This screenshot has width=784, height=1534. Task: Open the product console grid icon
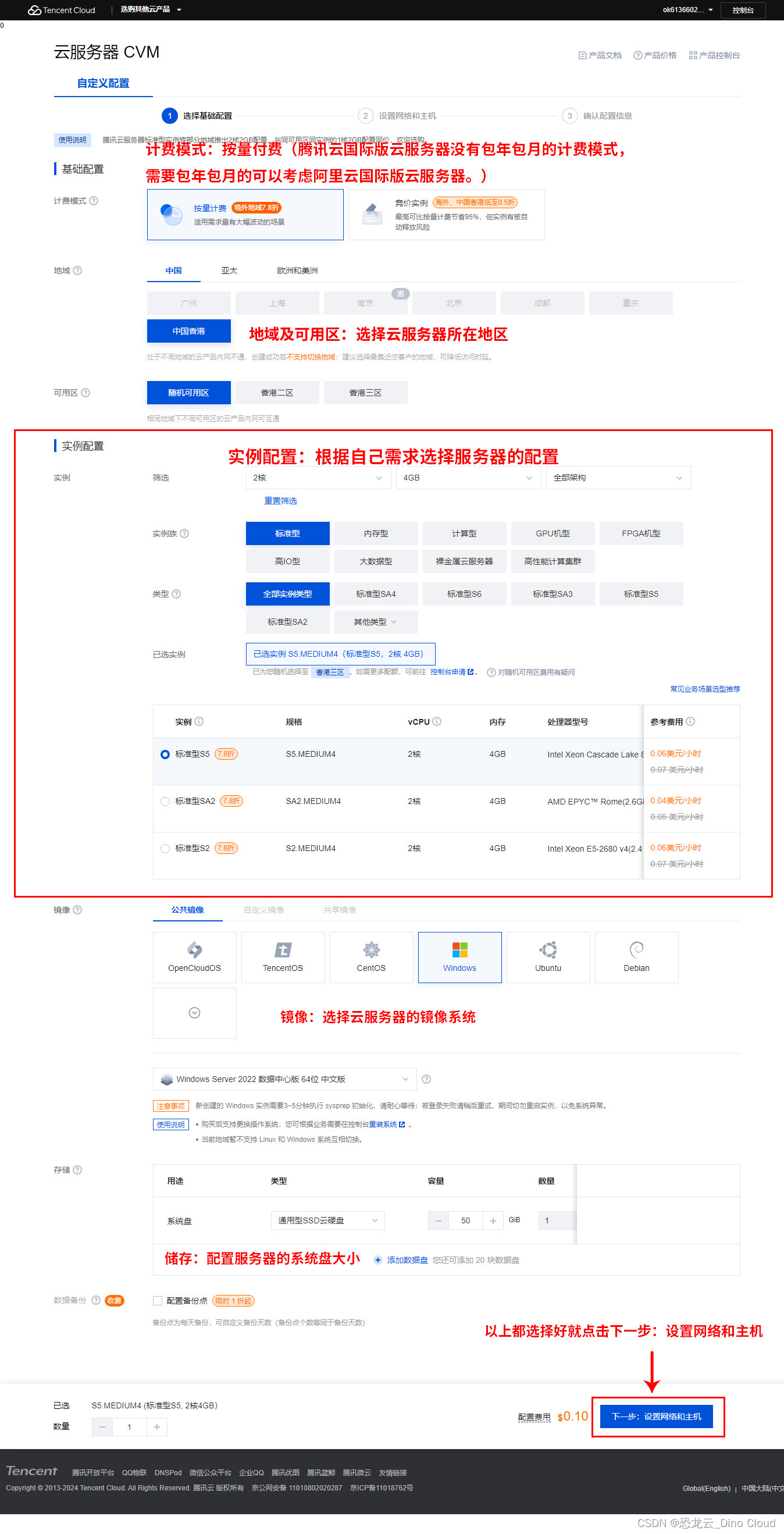(x=693, y=55)
